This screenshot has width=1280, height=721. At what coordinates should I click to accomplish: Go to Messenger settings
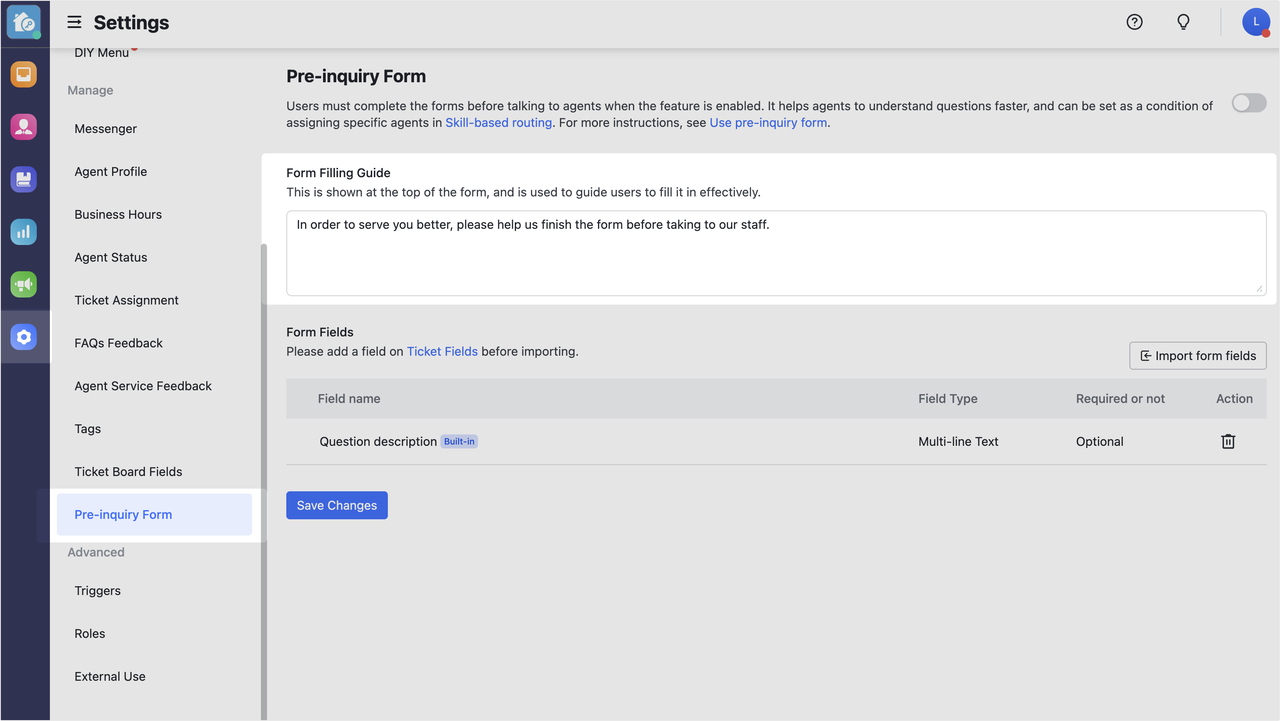(106, 129)
